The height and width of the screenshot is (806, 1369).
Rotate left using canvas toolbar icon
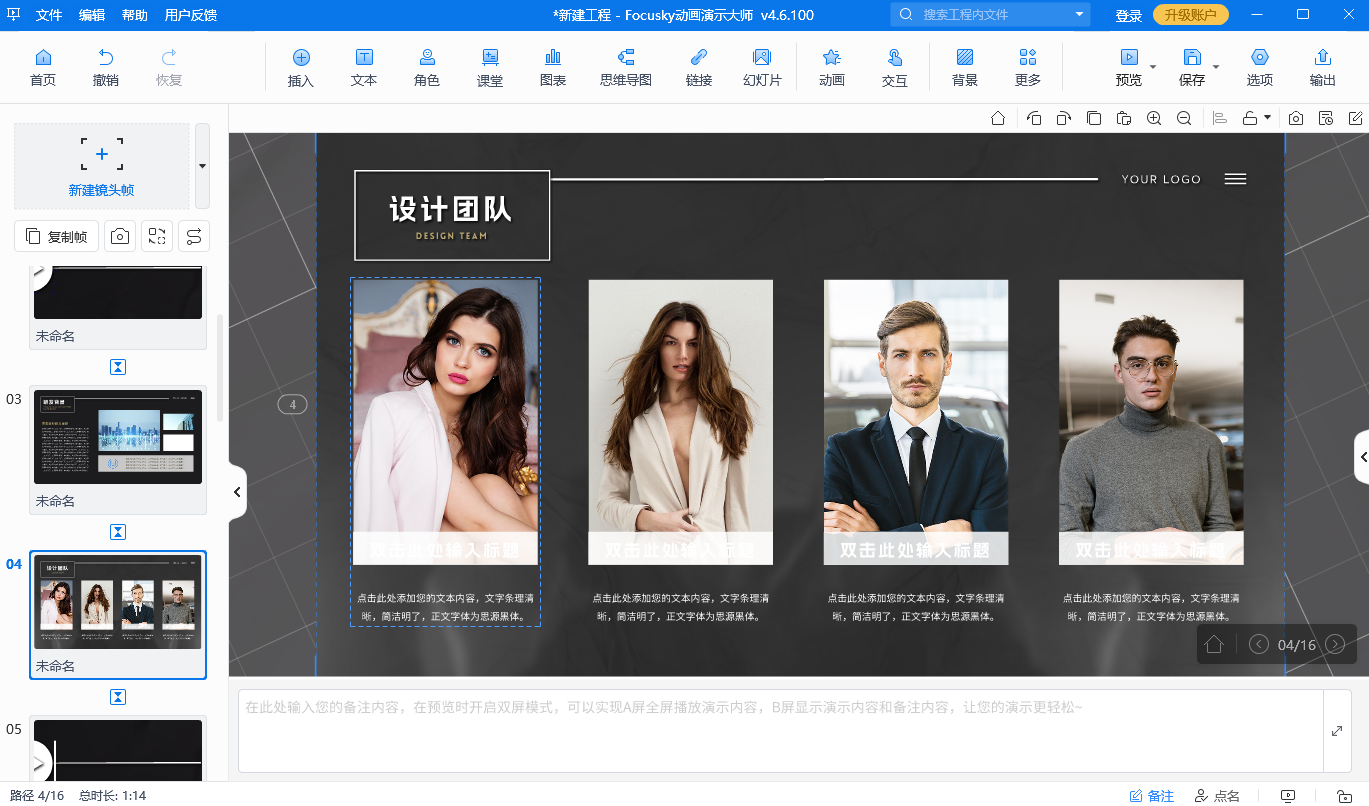(1035, 118)
